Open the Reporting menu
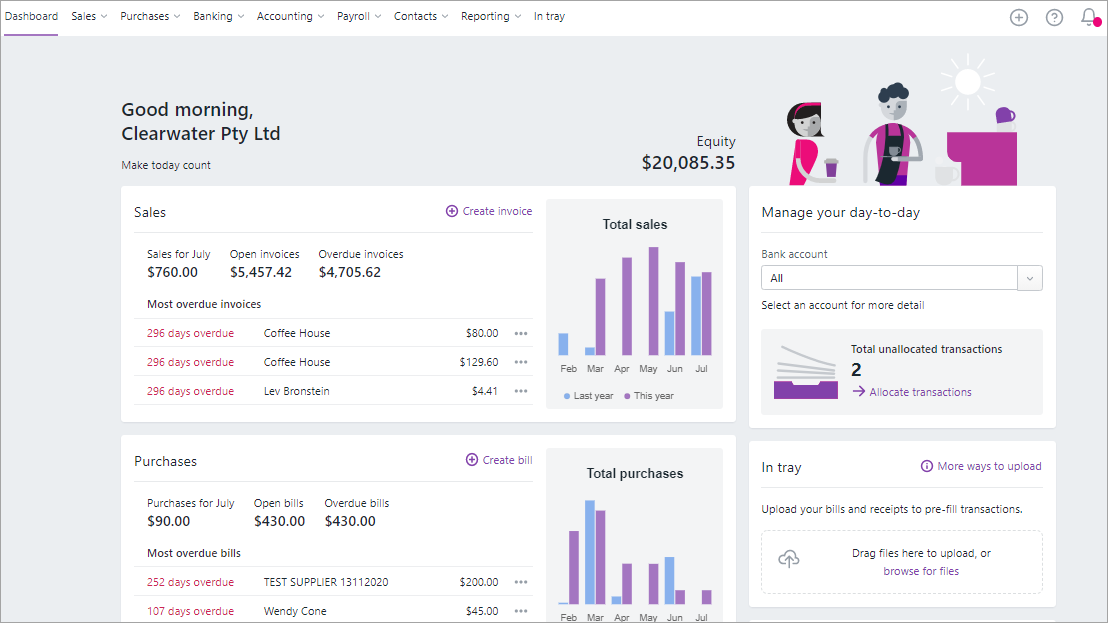1108x623 pixels. (x=490, y=16)
